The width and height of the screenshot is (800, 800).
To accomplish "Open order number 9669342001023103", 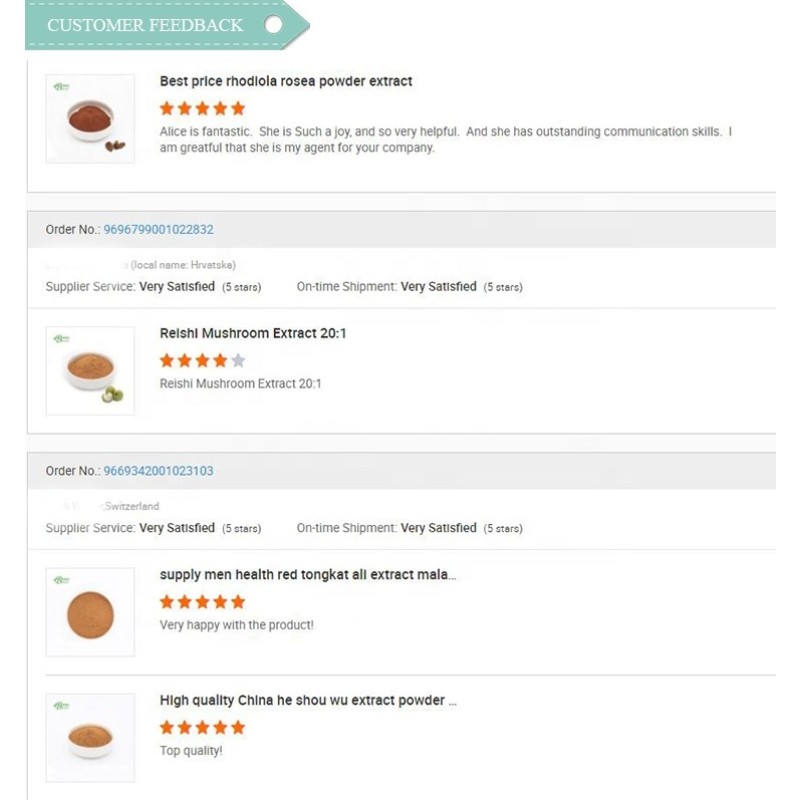I will 158,470.
